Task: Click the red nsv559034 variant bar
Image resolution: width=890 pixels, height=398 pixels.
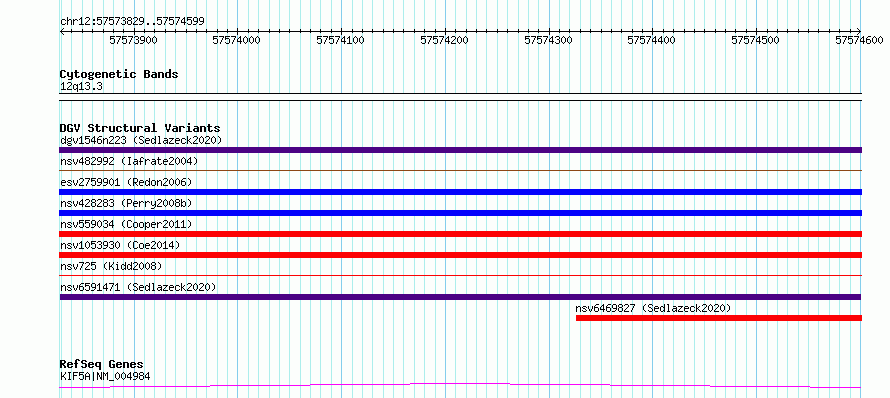Action: [460, 234]
